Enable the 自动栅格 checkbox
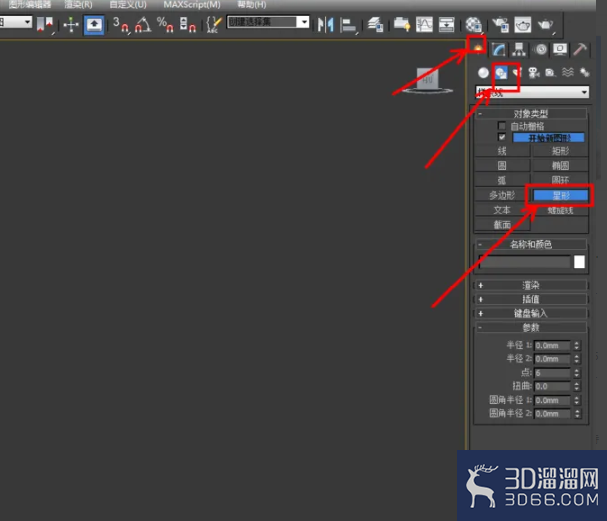607x521 pixels. (x=502, y=126)
